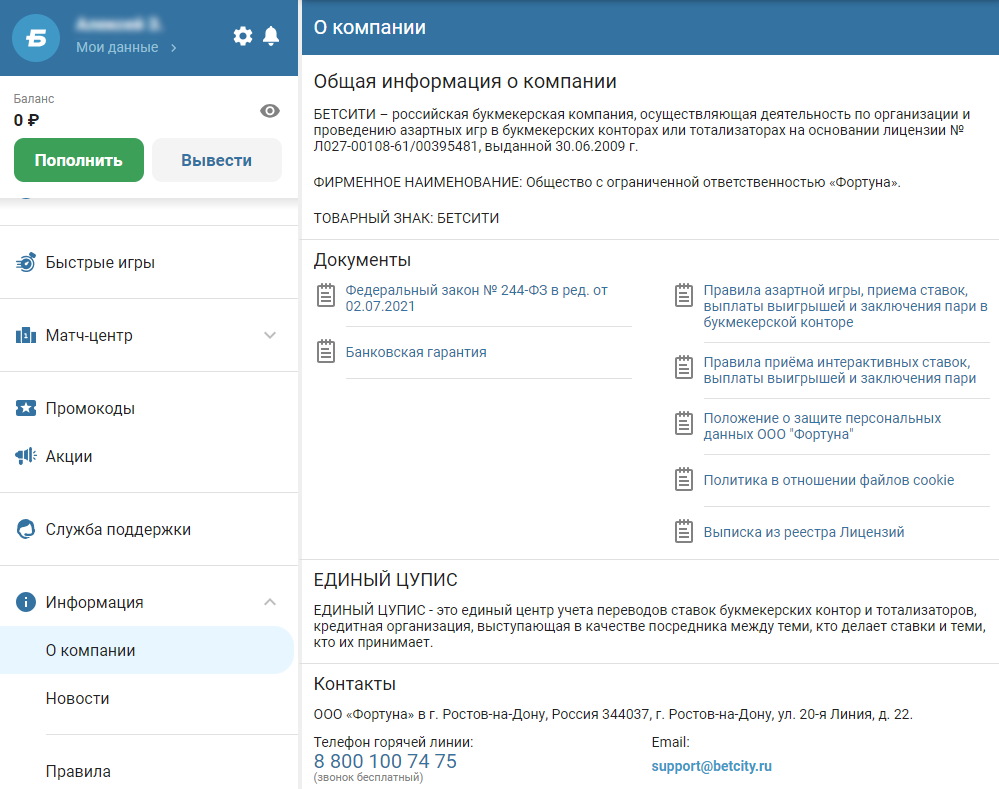
Task: Open notifications bell icon
Action: 271,36
